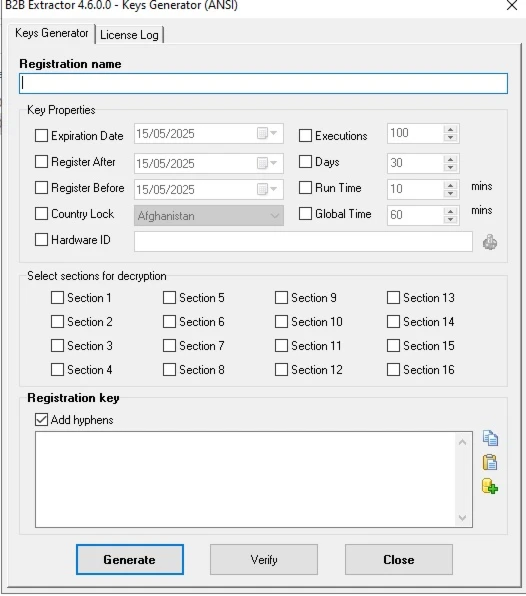Click the registration key scrollbar up arrow

(x=463, y=442)
